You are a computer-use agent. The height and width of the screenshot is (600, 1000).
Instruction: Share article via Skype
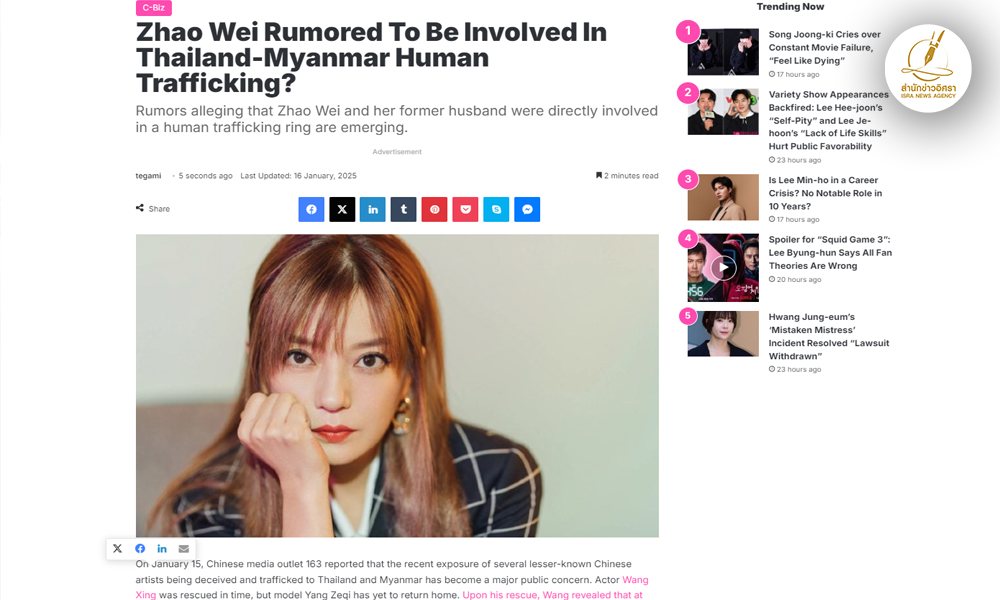pos(496,209)
